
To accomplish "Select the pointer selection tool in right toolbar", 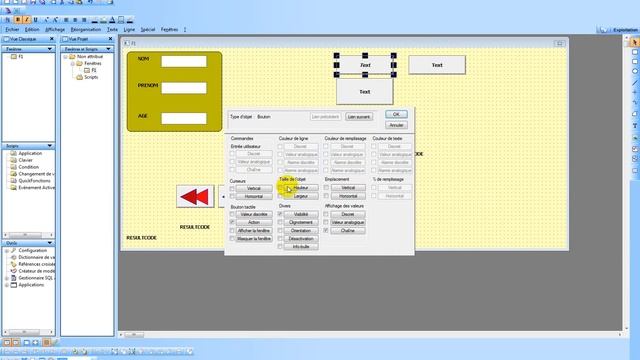I will [x=635, y=42].
